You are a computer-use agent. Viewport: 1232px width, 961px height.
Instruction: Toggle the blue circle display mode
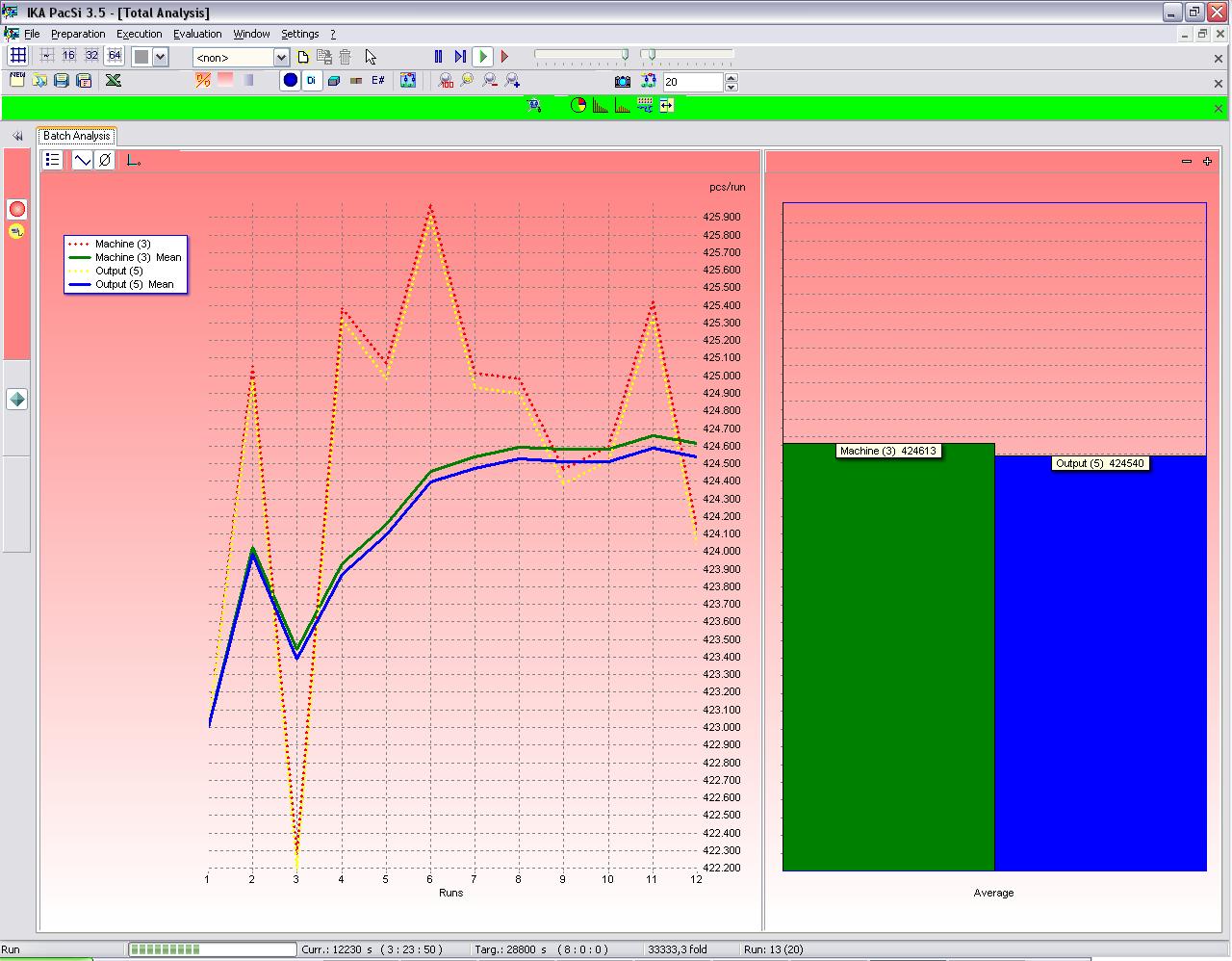(290, 81)
